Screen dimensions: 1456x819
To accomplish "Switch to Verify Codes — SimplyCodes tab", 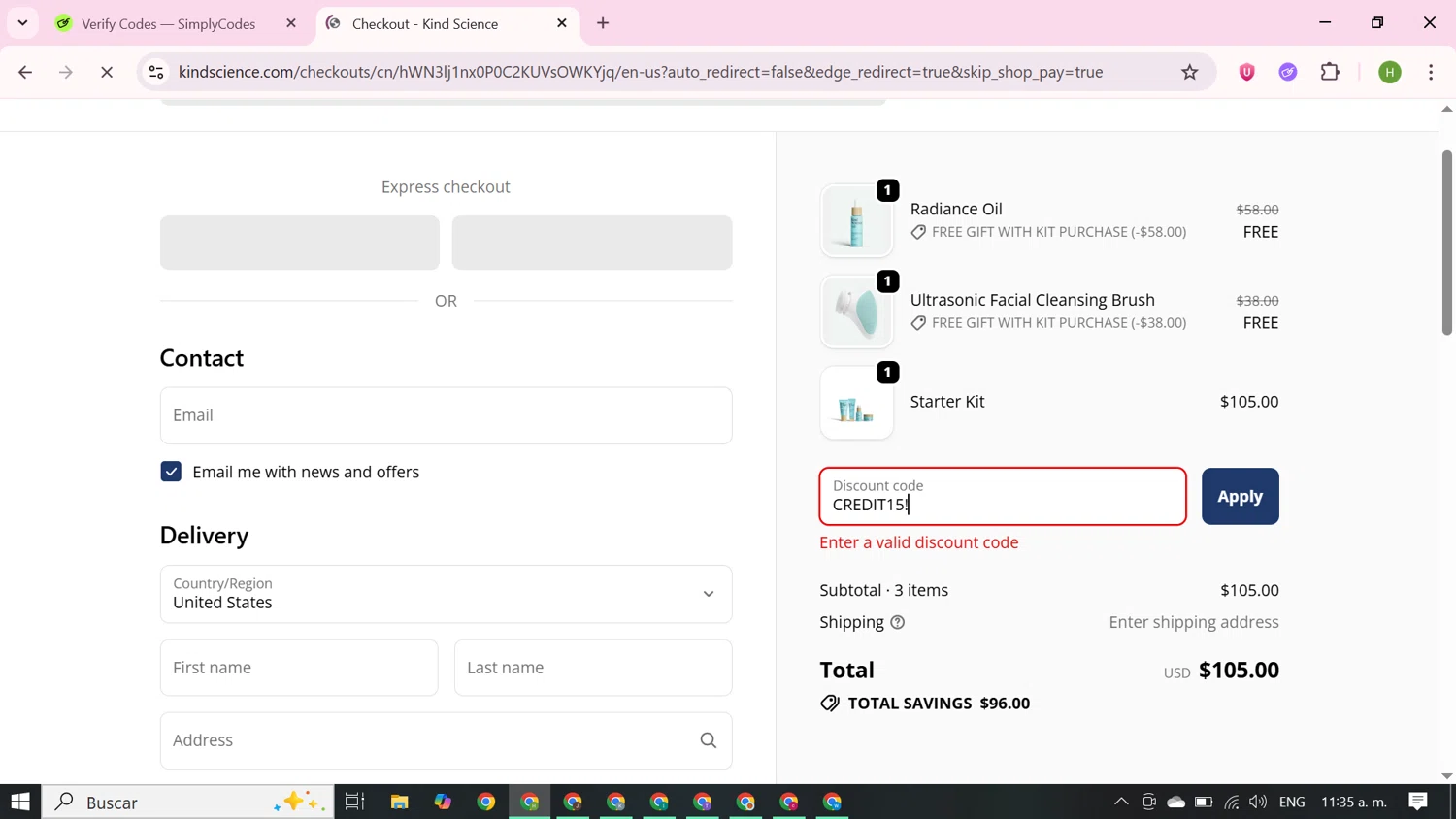I will point(167,23).
